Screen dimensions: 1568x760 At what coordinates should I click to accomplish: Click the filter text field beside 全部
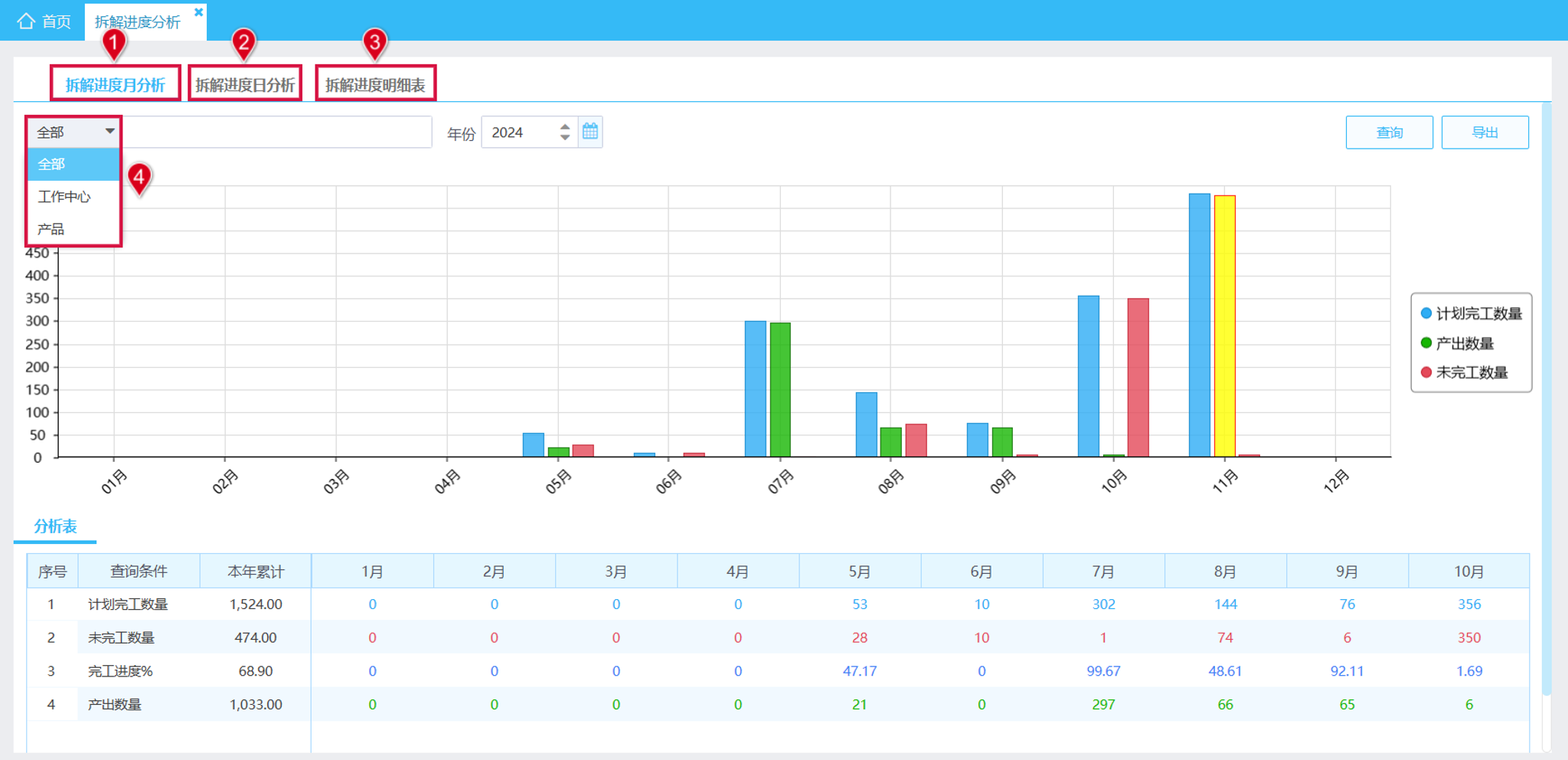(276, 132)
